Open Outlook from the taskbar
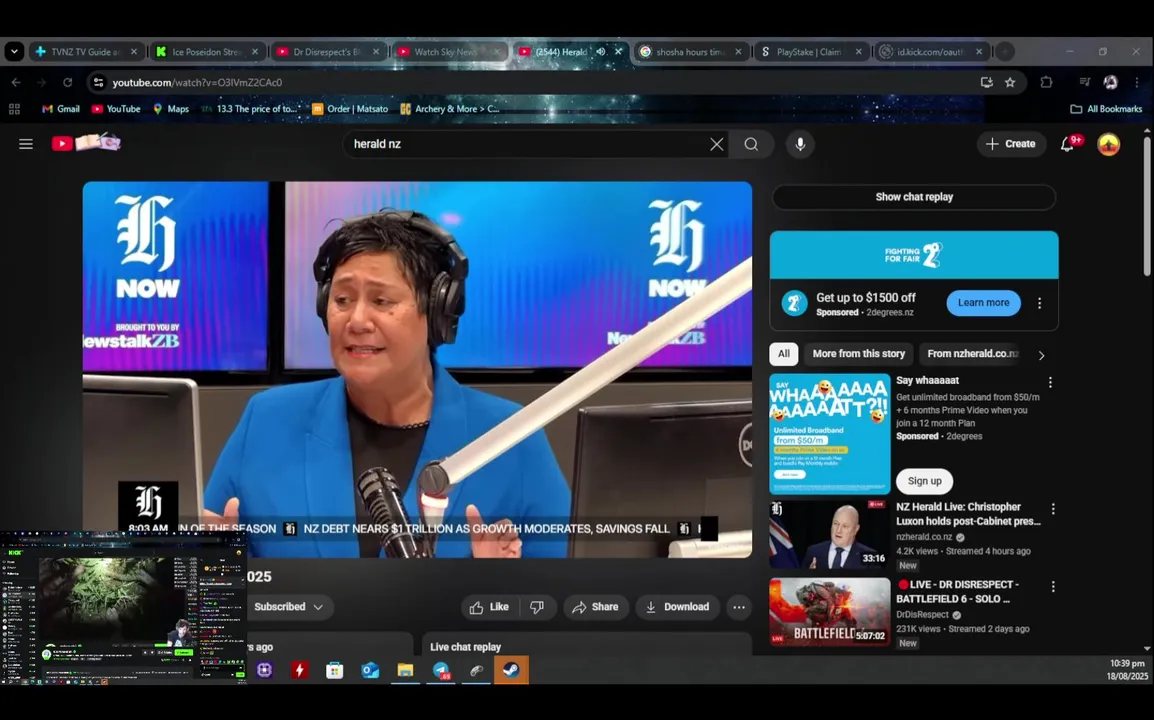The height and width of the screenshot is (720, 1154). click(x=370, y=670)
